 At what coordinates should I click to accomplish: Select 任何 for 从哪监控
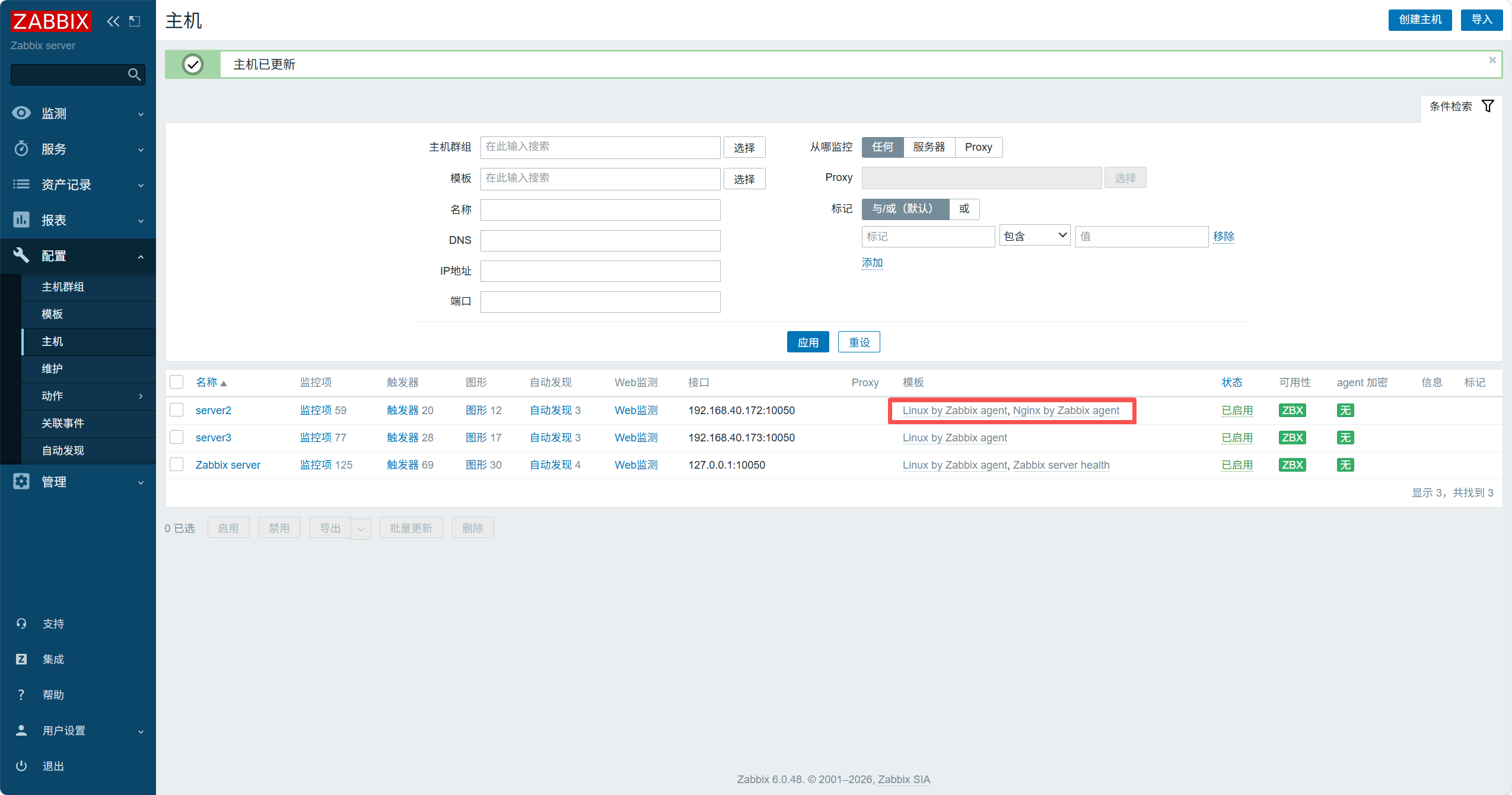pos(883,147)
